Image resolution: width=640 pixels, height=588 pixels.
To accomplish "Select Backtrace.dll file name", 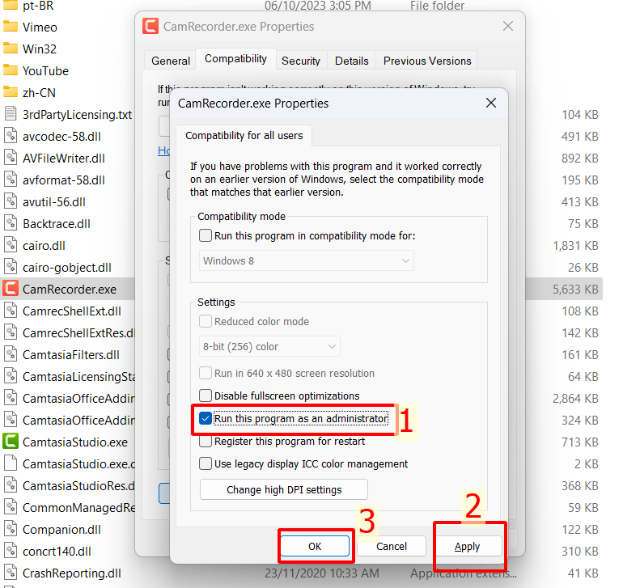I will point(56,224).
